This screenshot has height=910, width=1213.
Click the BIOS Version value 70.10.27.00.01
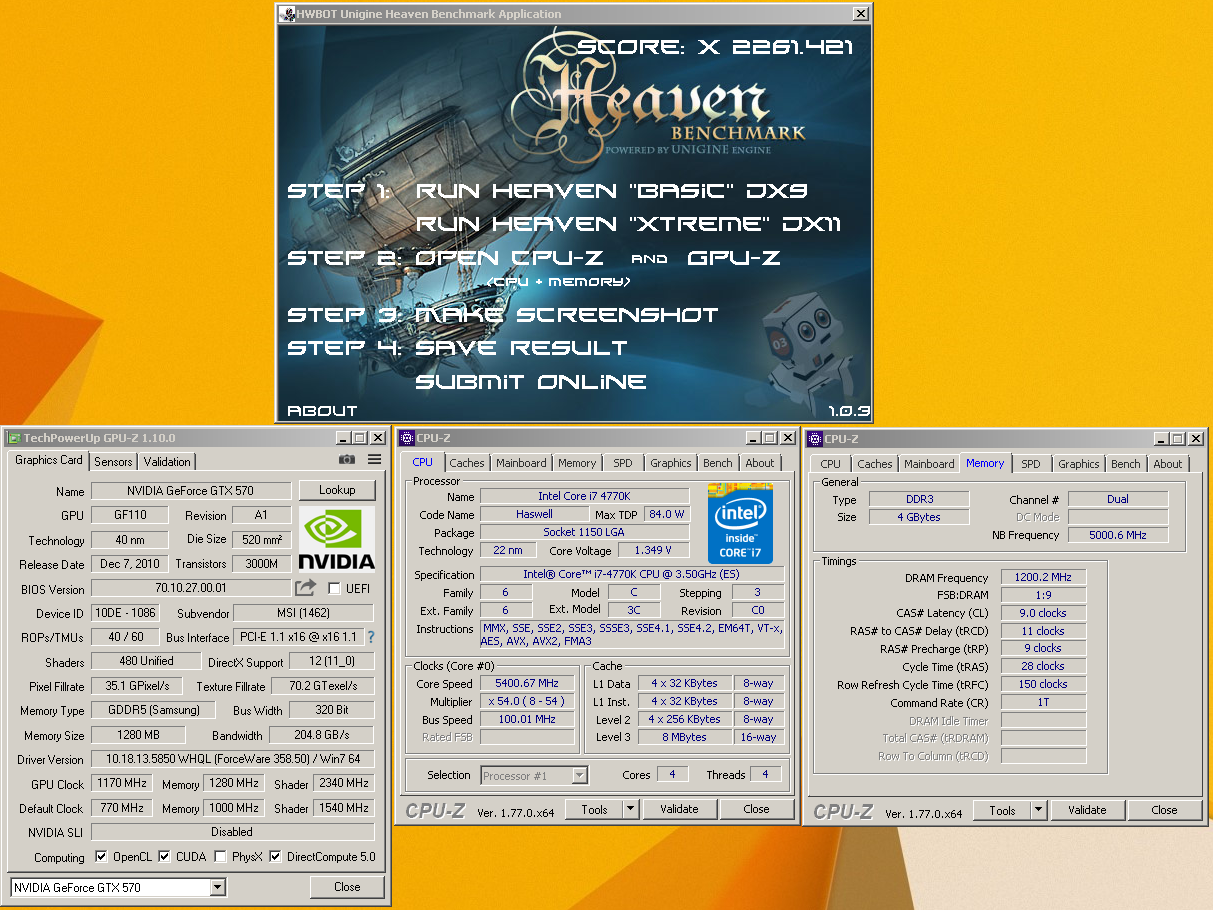coord(191,589)
